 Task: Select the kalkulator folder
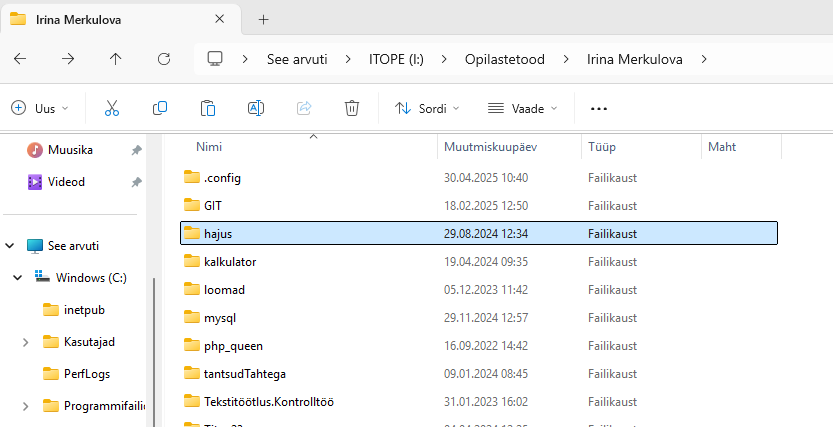point(230,261)
